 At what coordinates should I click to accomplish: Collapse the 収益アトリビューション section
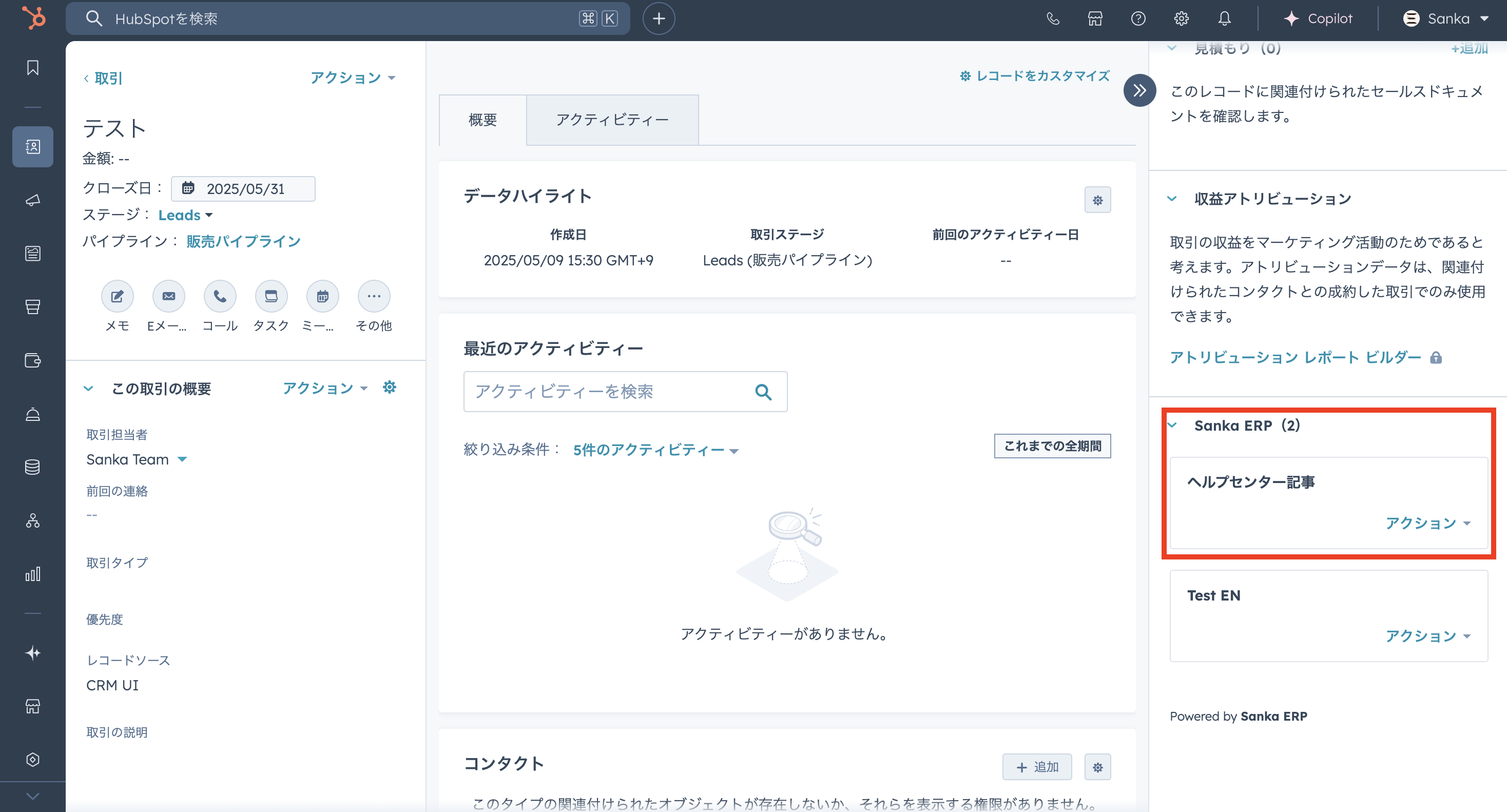click(x=1172, y=198)
